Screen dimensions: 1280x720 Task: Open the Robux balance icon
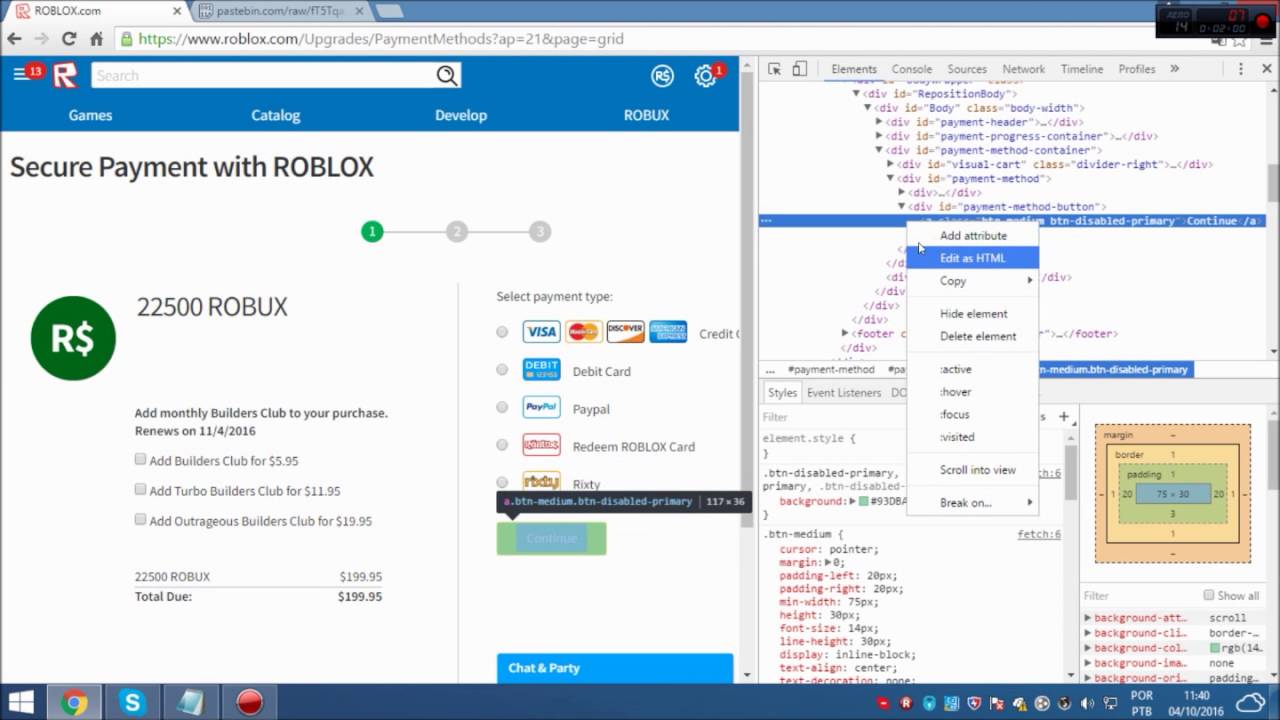tap(662, 76)
